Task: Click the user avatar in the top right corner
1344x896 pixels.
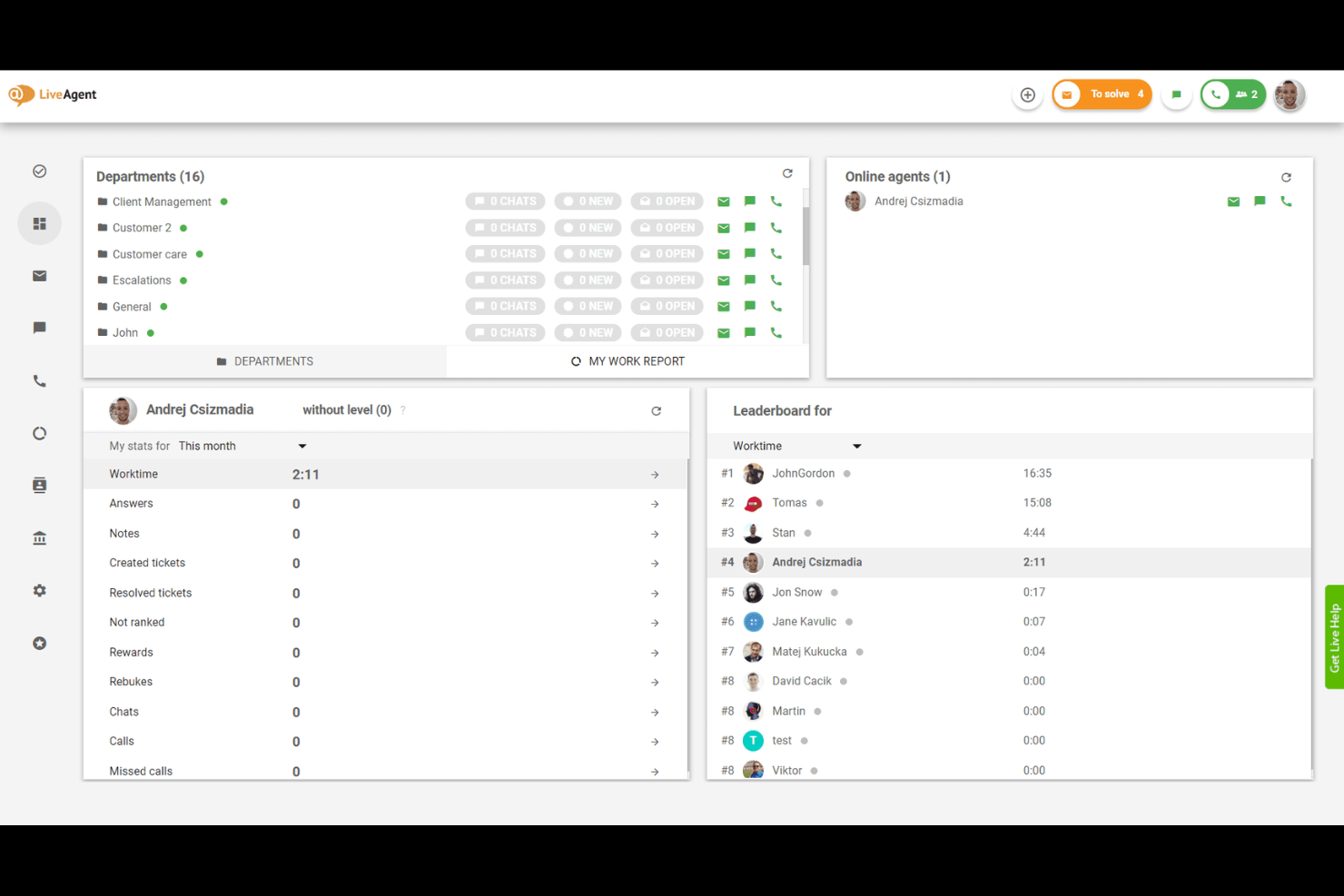Action: pos(1289,94)
